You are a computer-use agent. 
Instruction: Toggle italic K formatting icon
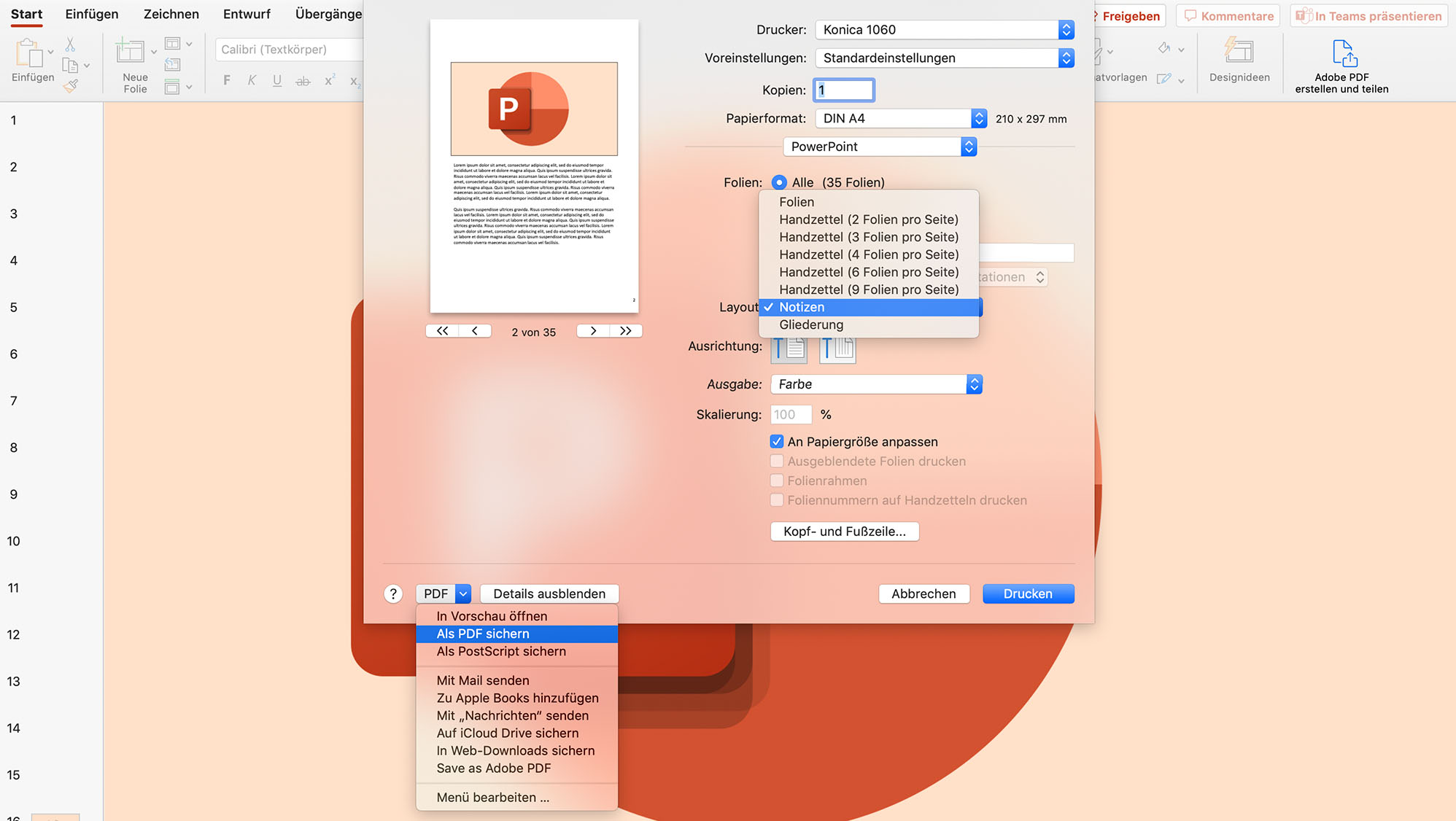[252, 80]
